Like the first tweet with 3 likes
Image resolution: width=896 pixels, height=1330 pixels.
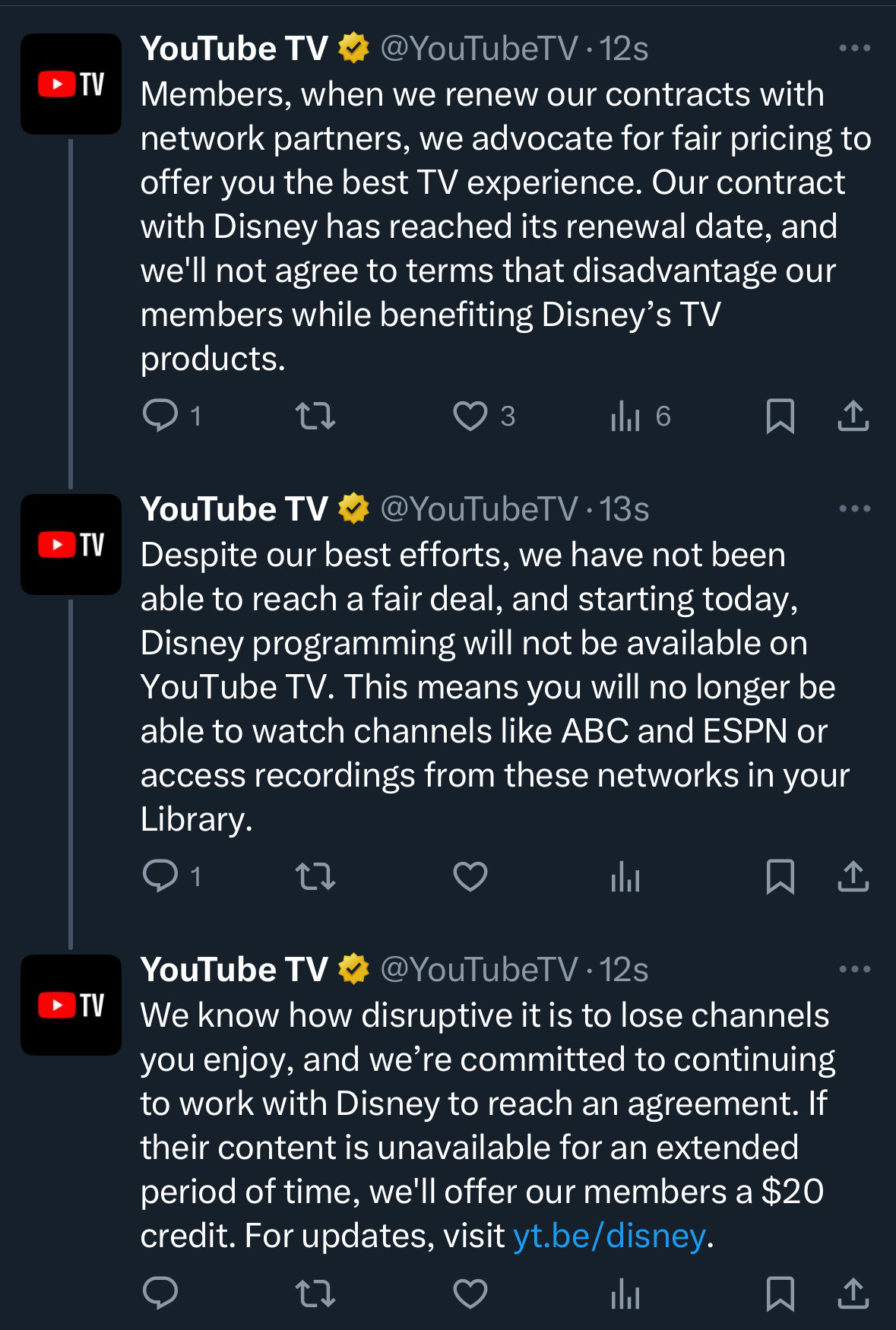click(x=470, y=416)
